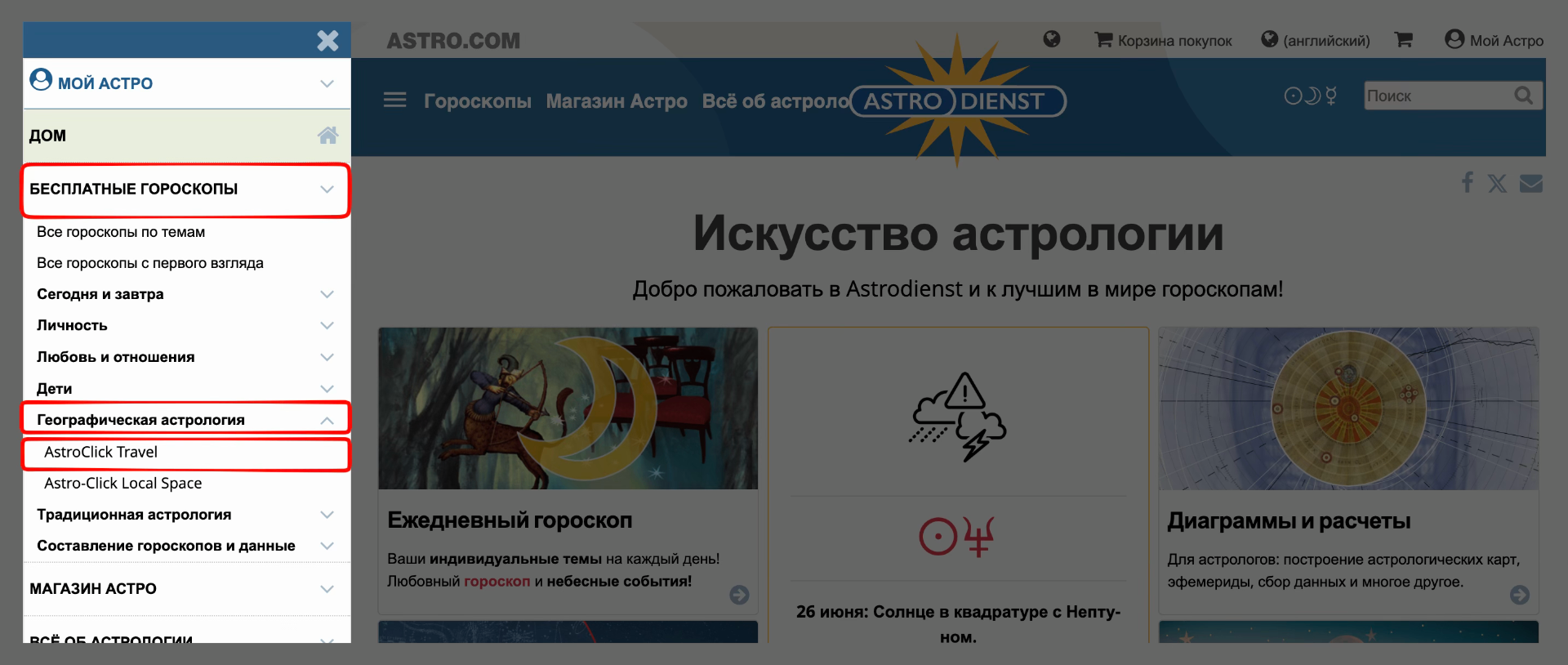Click the red гороскоп link in daily card
This screenshot has height=665, width=1568.
tap(497, 582)
